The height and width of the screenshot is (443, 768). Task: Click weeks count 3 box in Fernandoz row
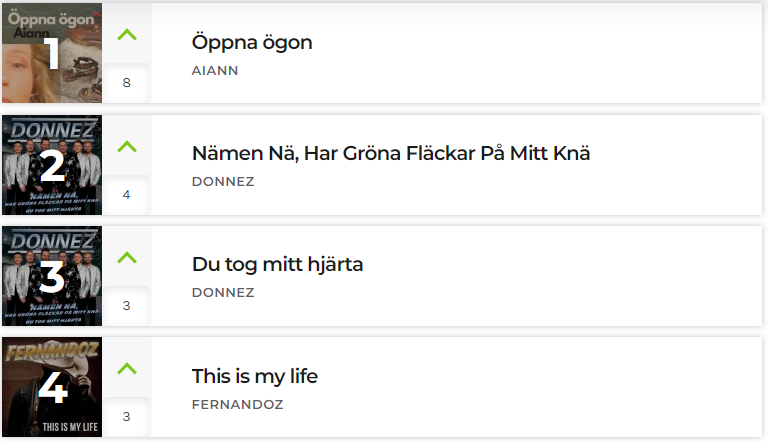[x=126, y=417]
